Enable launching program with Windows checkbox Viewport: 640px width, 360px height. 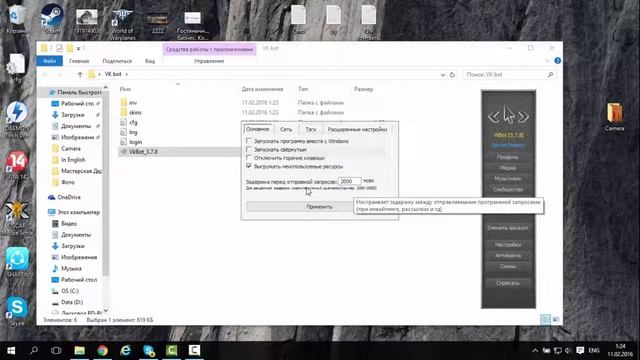[249, 141]
